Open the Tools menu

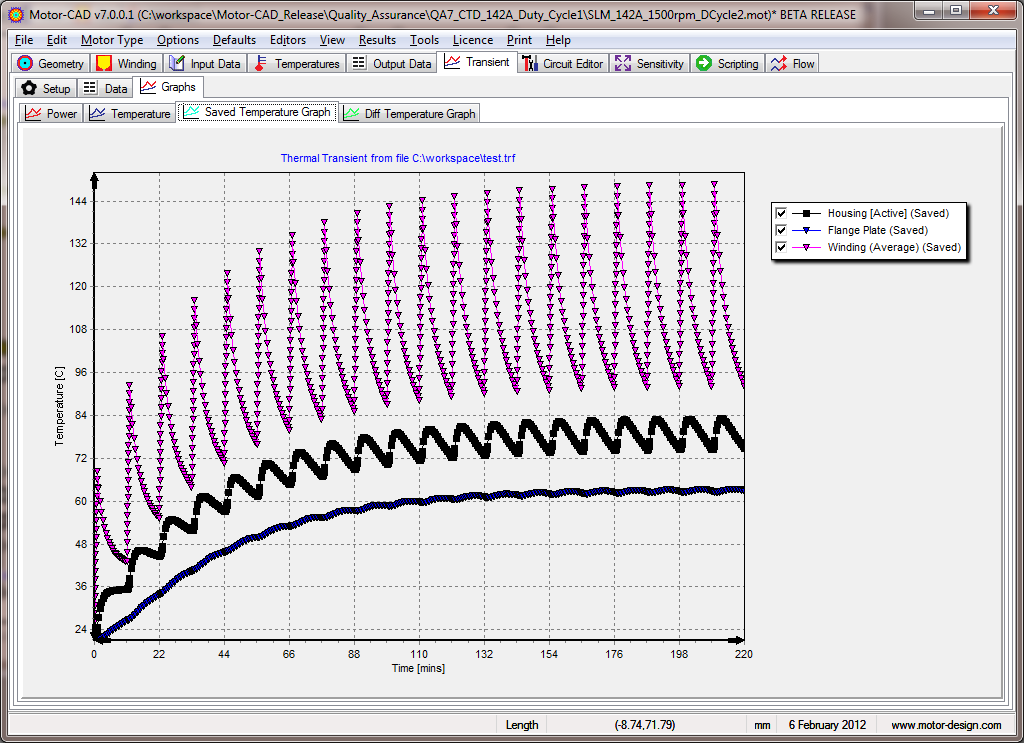[x=424, y=40]
